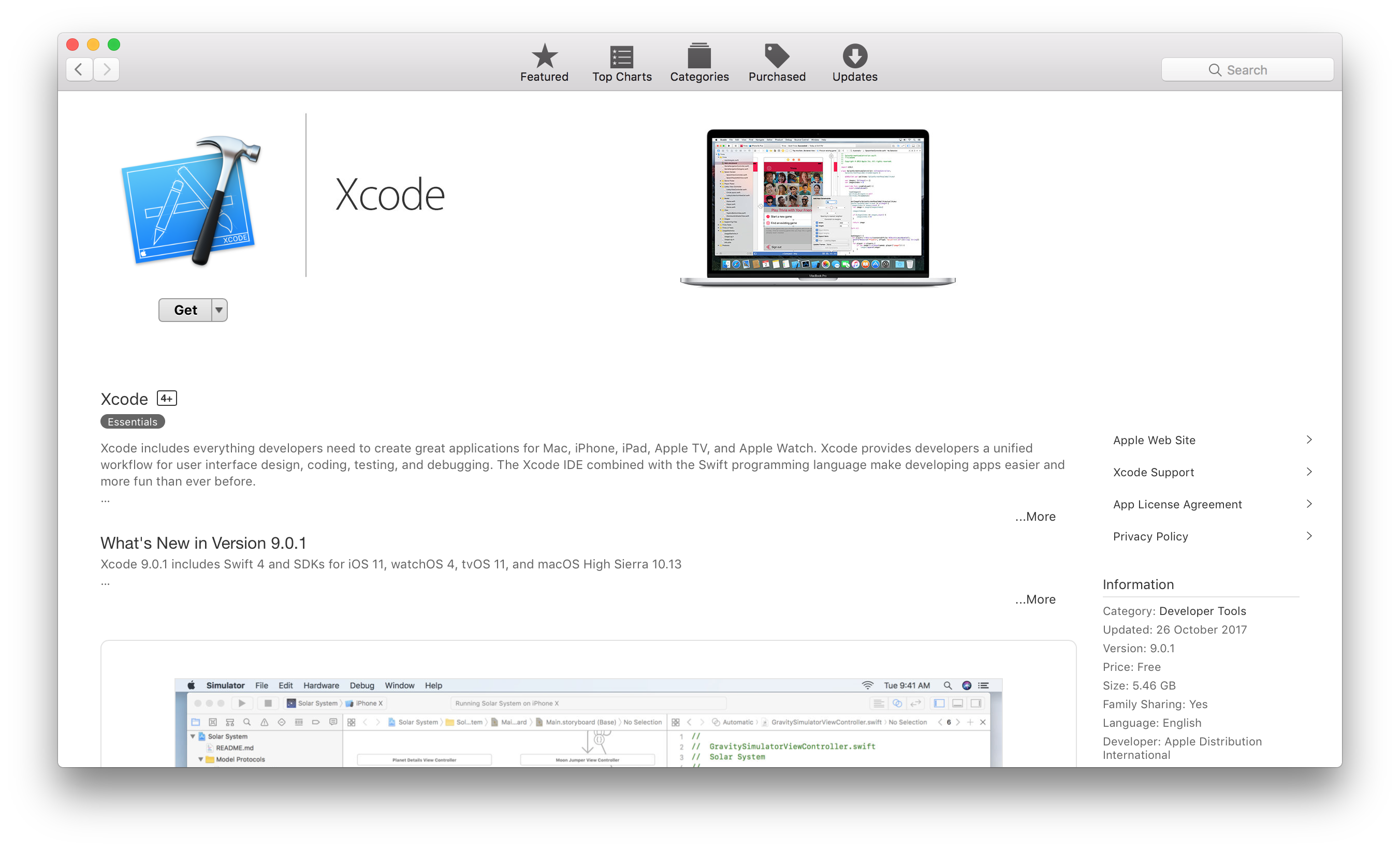The height and width of the screenshot is (850, 1400).
Task: Click the Get button to download Xcode
Action: [184, 309]
